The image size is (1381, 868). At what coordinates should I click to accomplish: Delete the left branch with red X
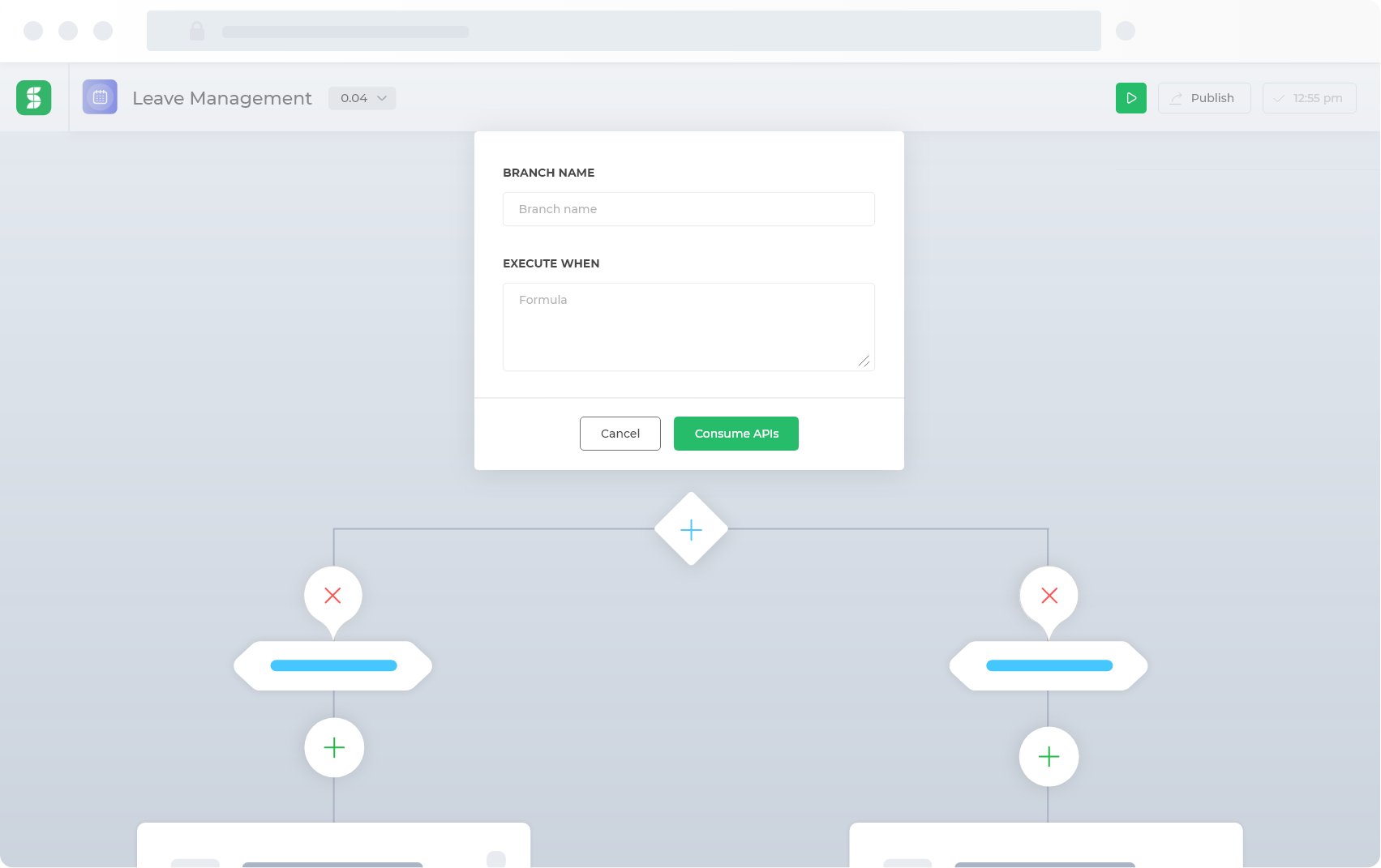click(332, 596)
